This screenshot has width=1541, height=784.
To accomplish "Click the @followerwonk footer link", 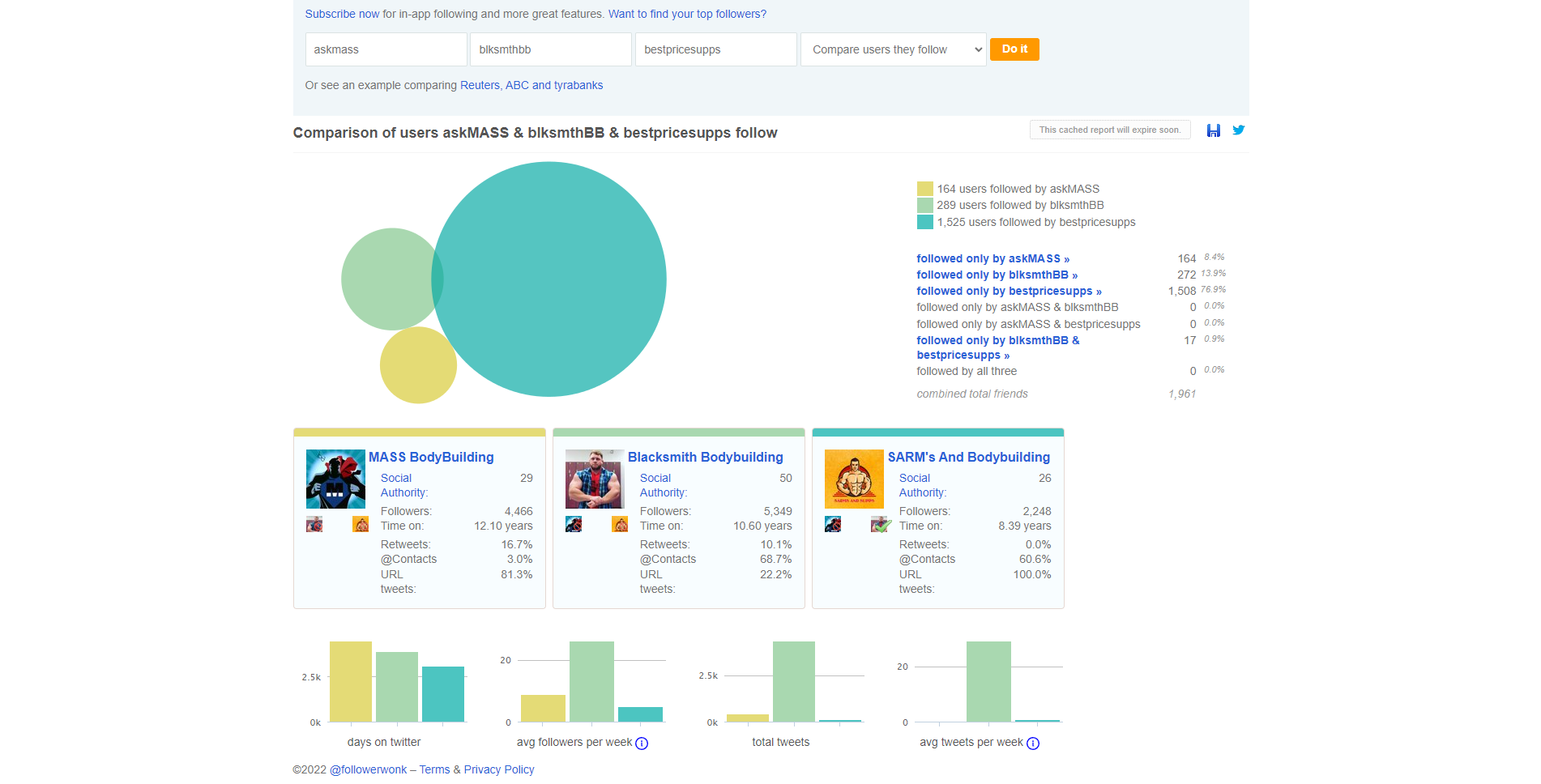I will click(x=368, y=769).
